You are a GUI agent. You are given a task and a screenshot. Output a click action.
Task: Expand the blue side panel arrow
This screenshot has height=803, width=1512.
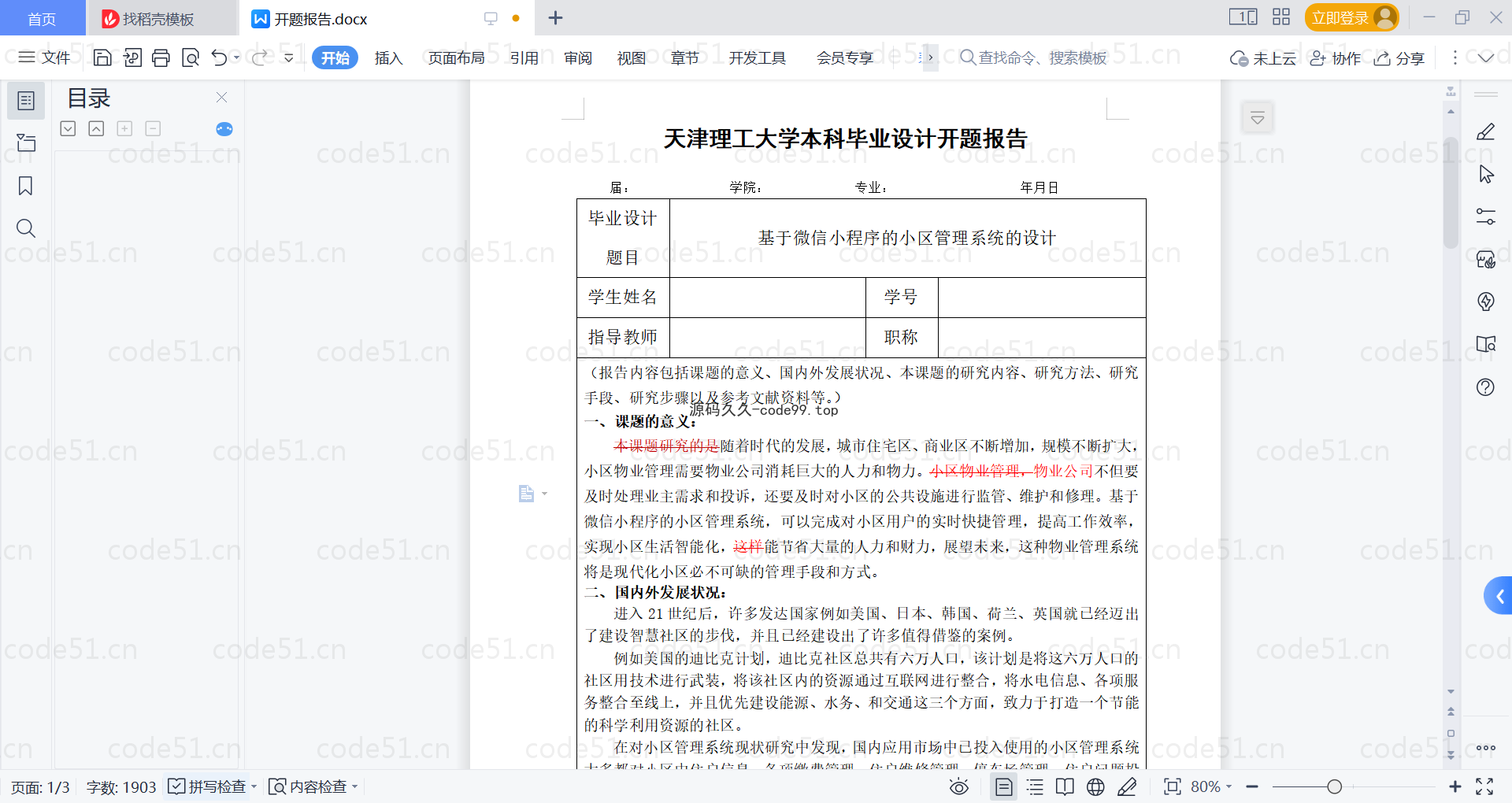click(1499, 597)
